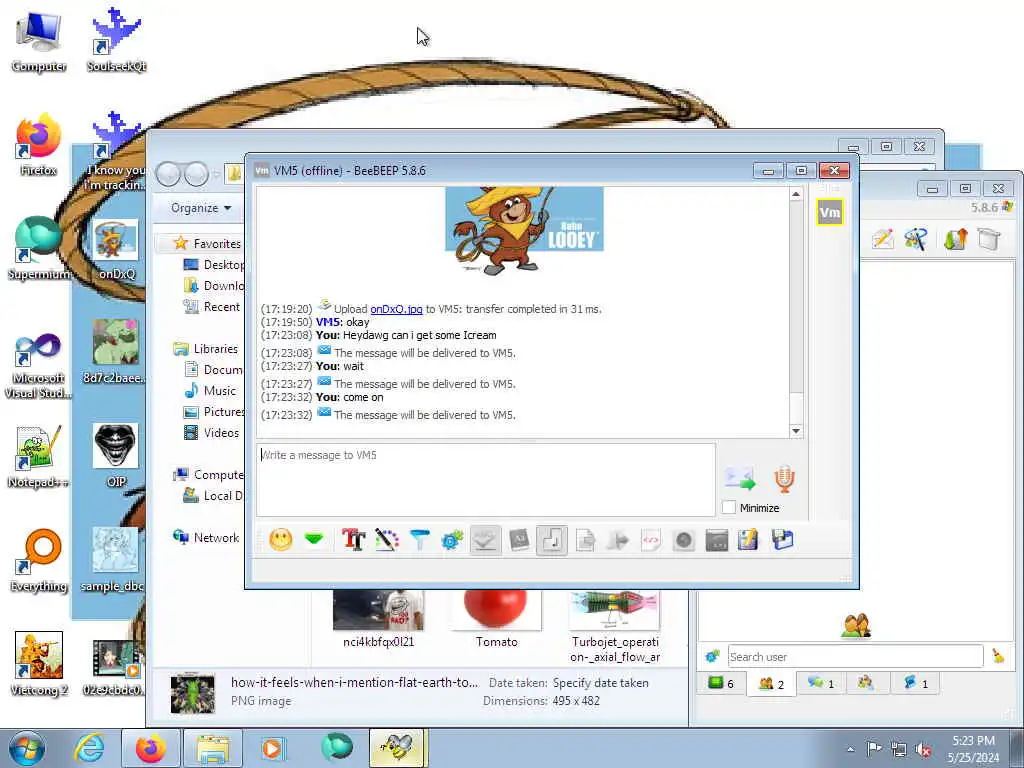
Task: Switch to the green tab showing 6
Action: 721,684
